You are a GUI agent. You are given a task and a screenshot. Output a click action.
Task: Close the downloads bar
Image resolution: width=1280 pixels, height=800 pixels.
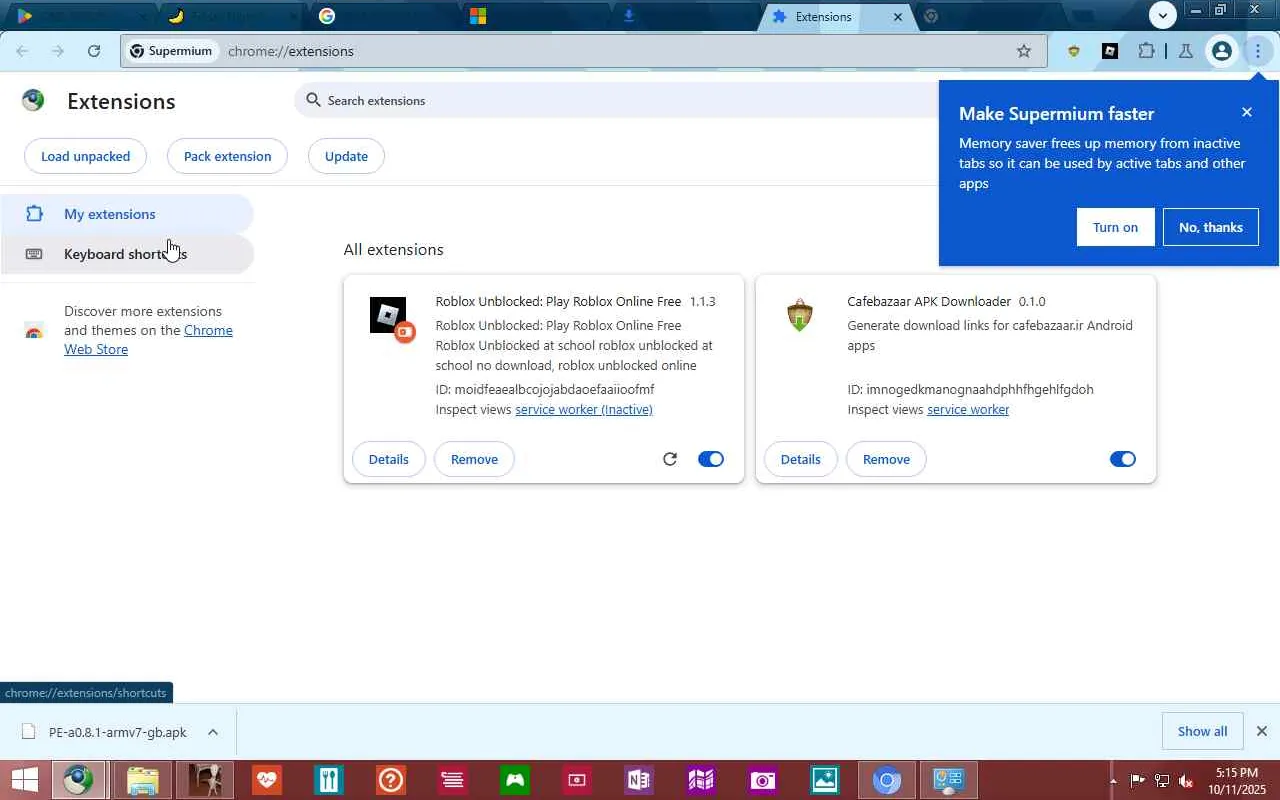coord(1261,731)
